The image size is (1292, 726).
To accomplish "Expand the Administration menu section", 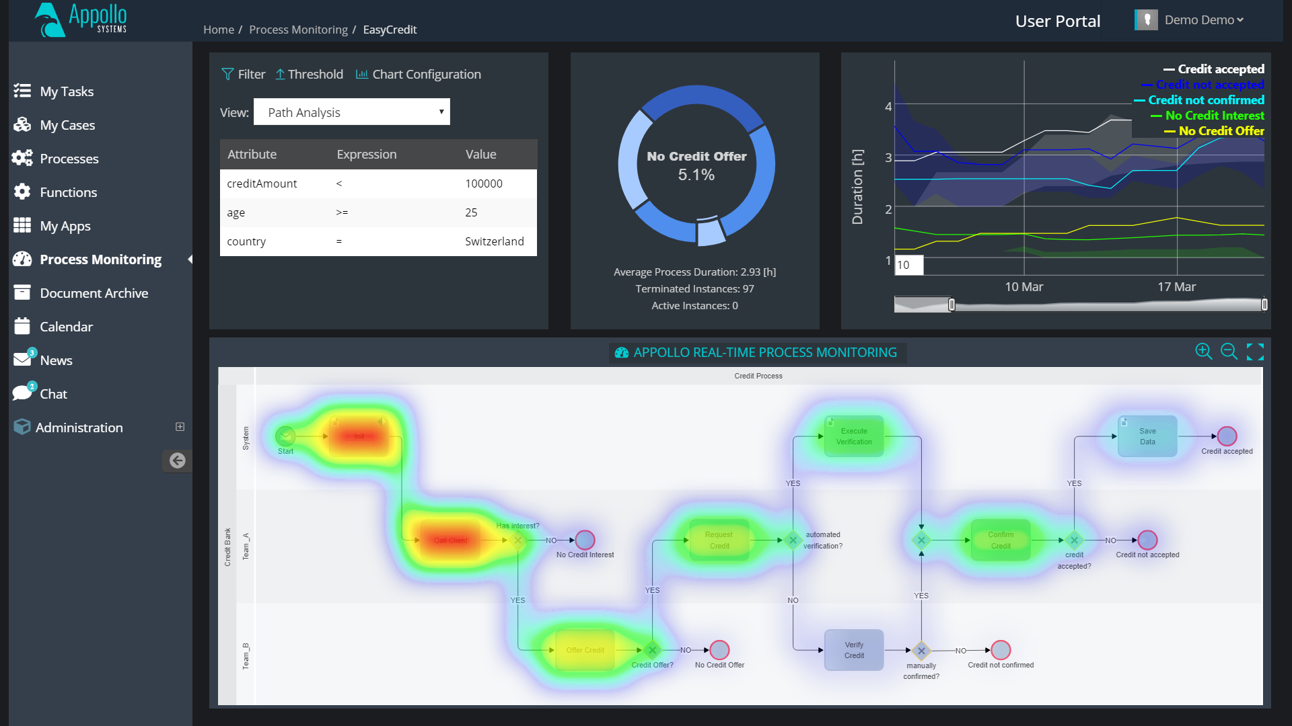I will (x=180, y=427).
